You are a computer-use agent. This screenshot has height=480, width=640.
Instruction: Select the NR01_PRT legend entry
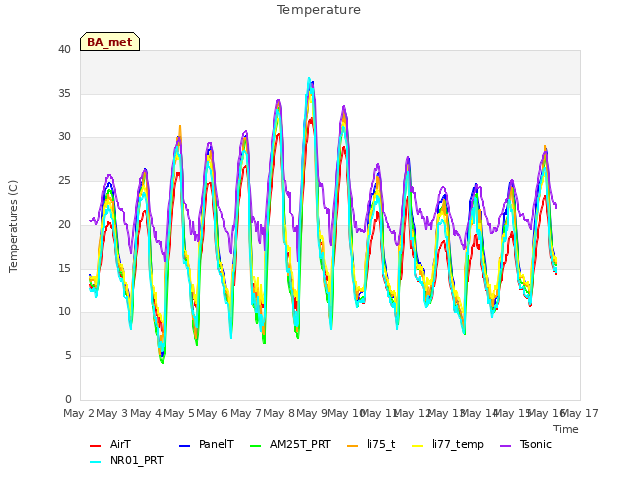[137, 460]
